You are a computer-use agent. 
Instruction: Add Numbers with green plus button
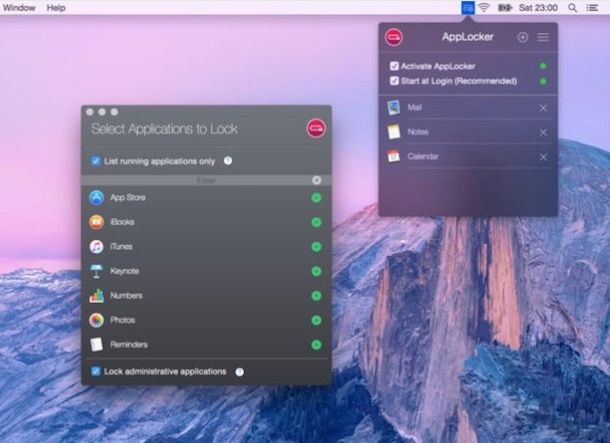(x=316, y=296)
